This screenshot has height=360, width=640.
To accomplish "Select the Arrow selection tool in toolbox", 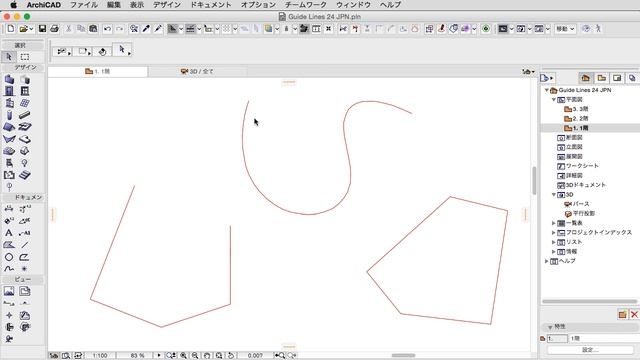I will (x=9, y=57).
